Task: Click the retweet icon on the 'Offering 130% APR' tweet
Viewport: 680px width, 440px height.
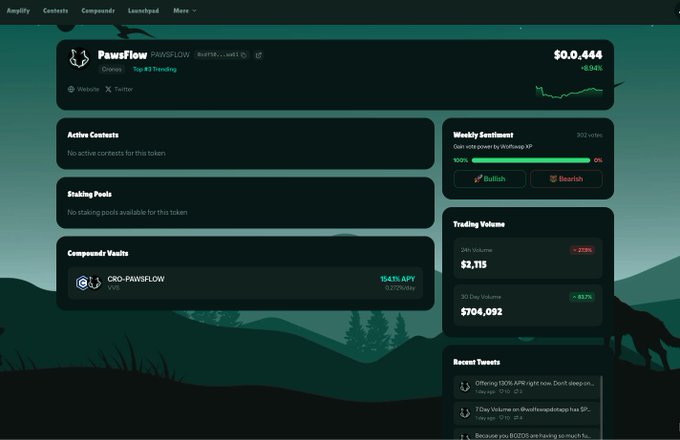Action: click(516, 391)
